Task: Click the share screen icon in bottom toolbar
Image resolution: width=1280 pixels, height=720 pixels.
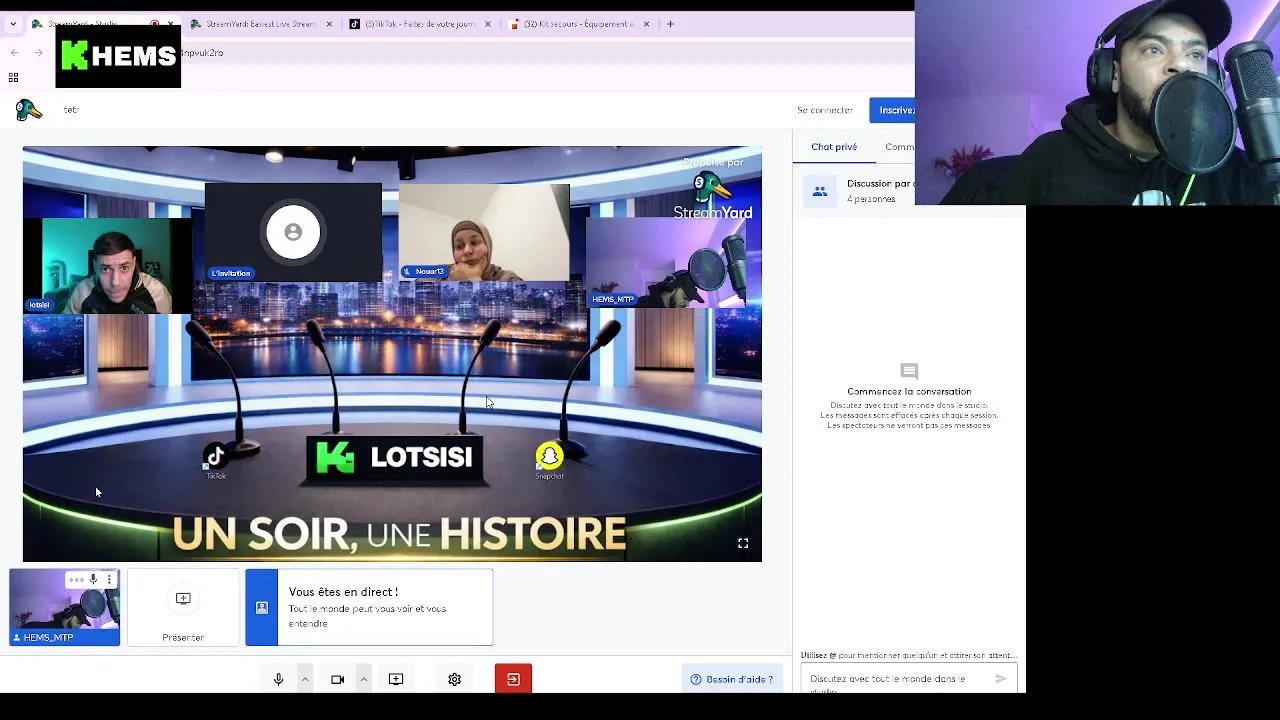Action: tap(396, 679)
